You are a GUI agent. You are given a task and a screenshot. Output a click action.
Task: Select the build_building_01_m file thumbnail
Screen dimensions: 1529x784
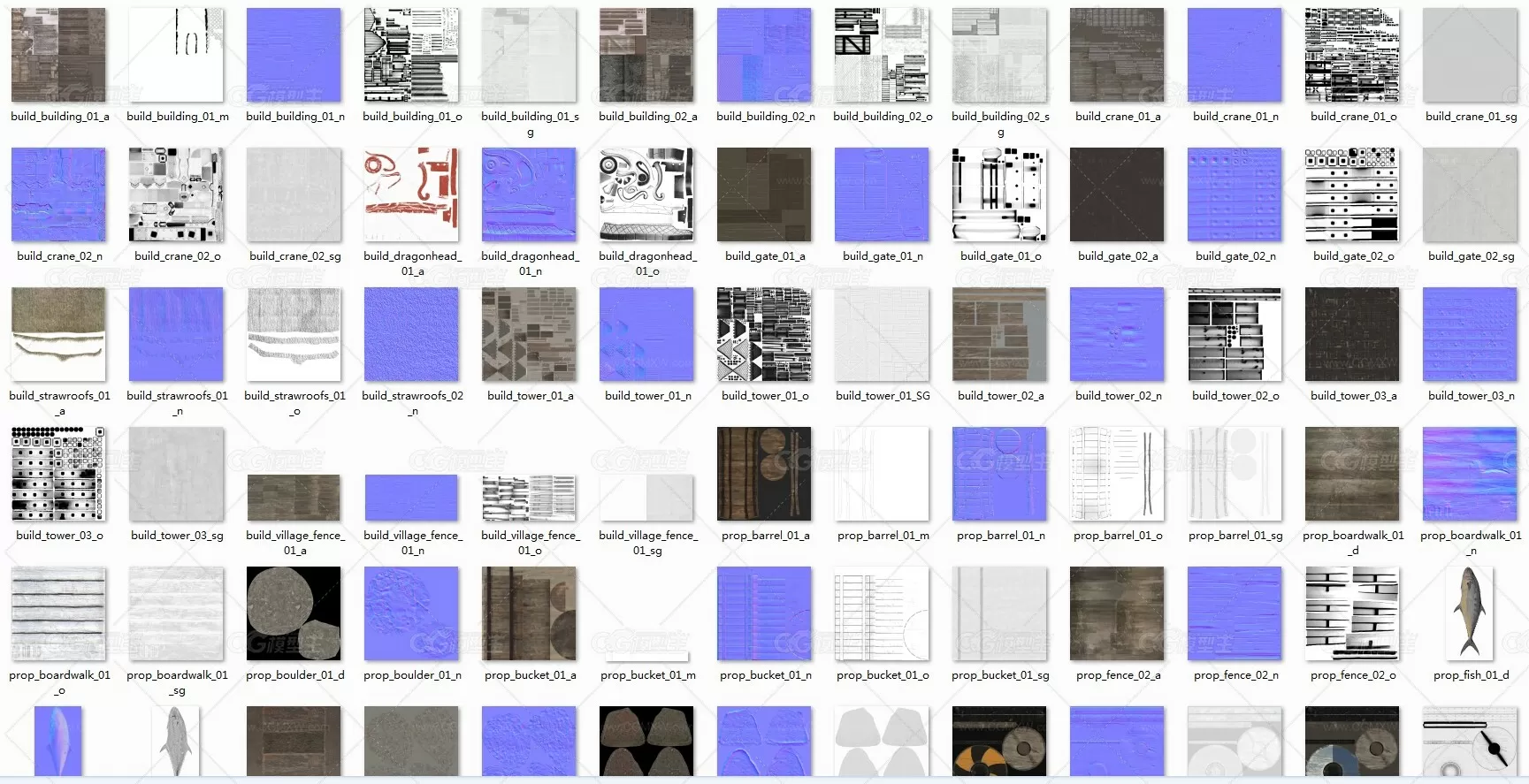pos(176,55)
